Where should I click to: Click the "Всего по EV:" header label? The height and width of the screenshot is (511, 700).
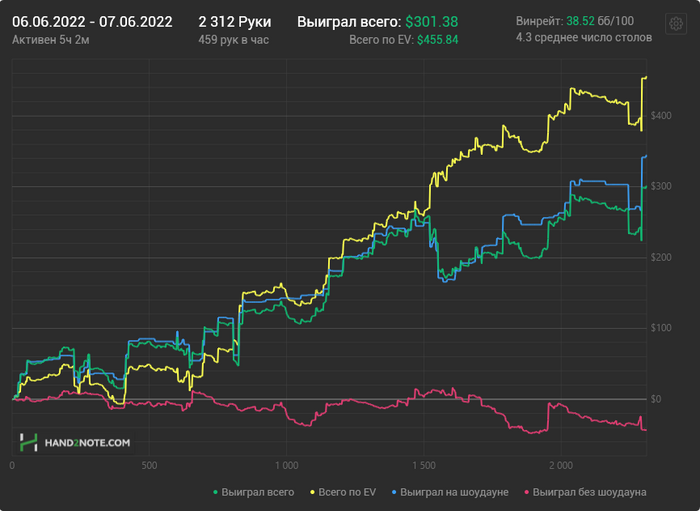tap(381, 40)
